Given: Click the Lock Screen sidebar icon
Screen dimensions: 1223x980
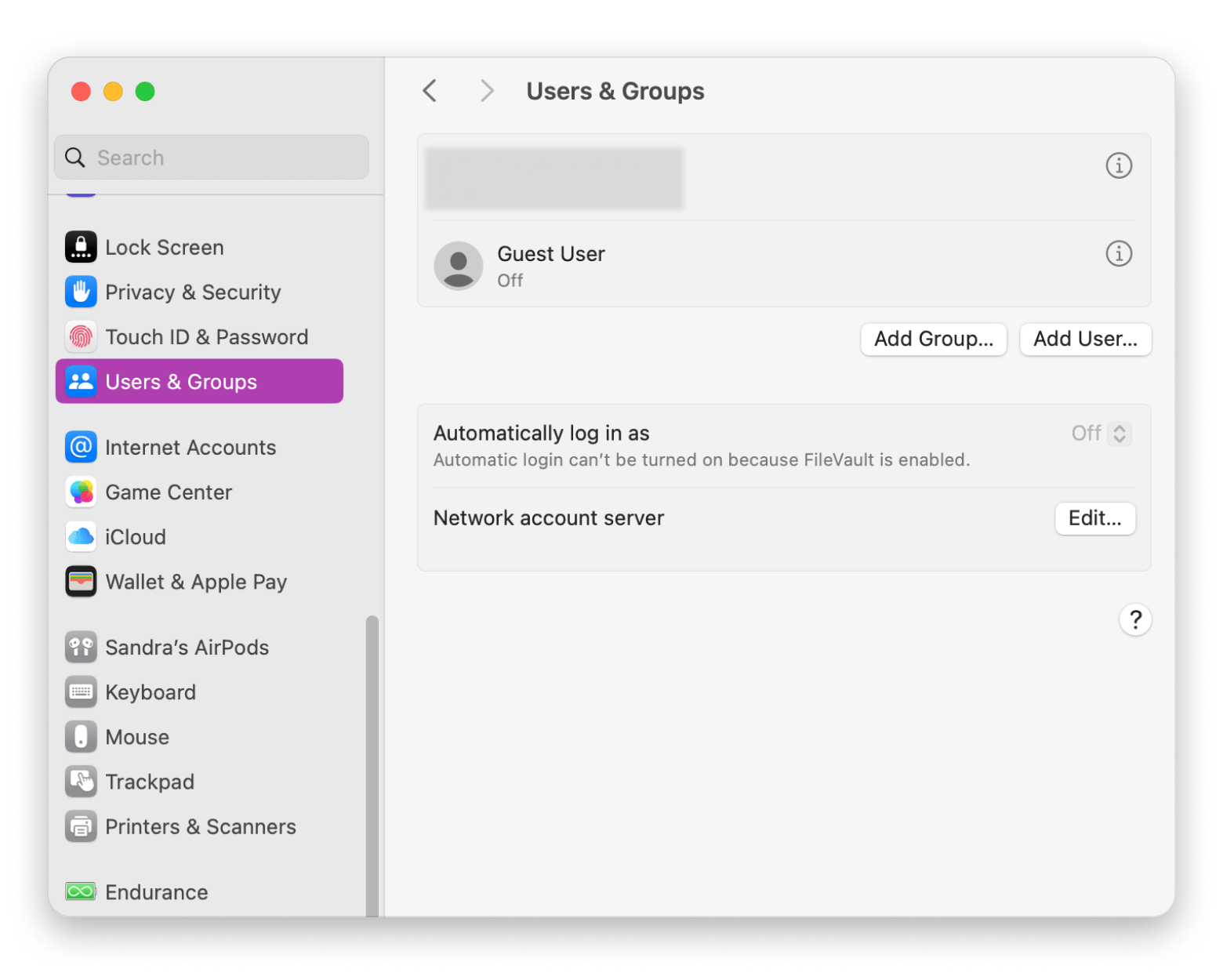Looking at the screenshot, I should [81, 247].
